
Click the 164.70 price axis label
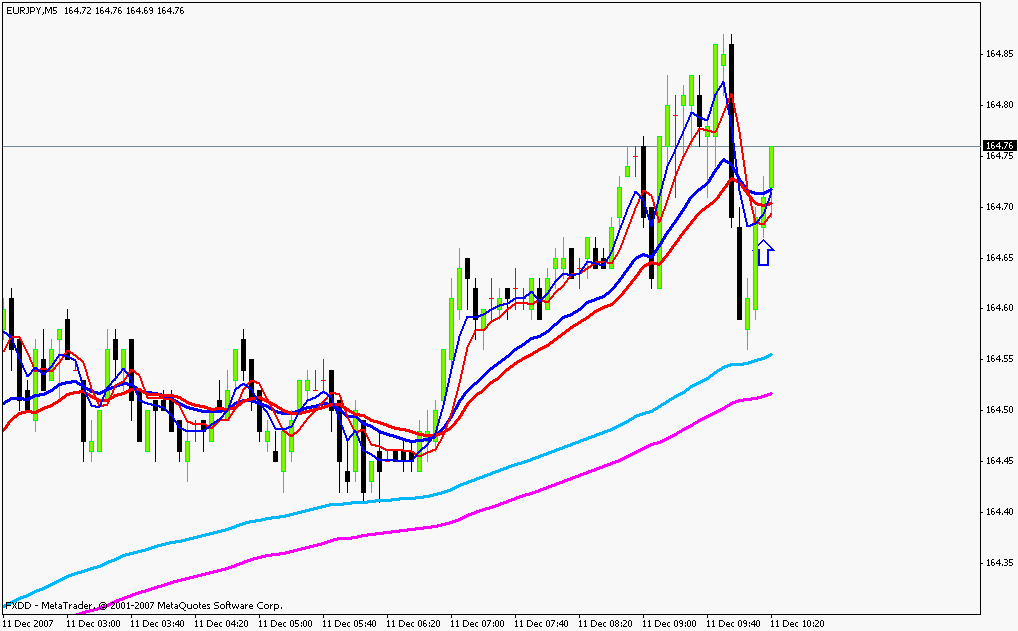click(999, 206)
